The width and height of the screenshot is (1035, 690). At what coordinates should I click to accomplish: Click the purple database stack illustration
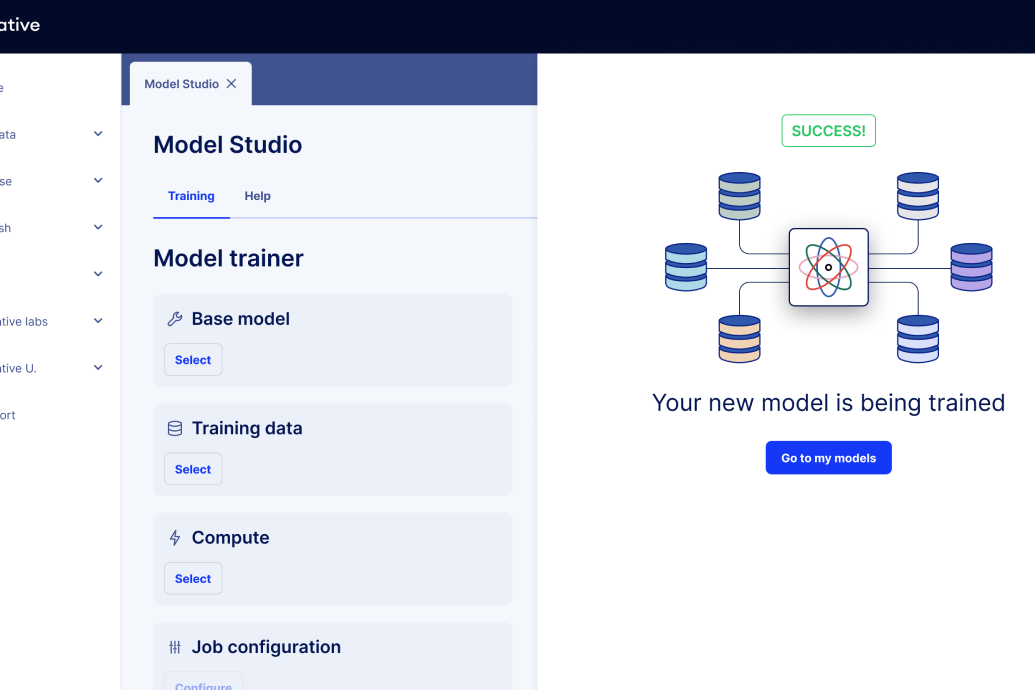971,267
